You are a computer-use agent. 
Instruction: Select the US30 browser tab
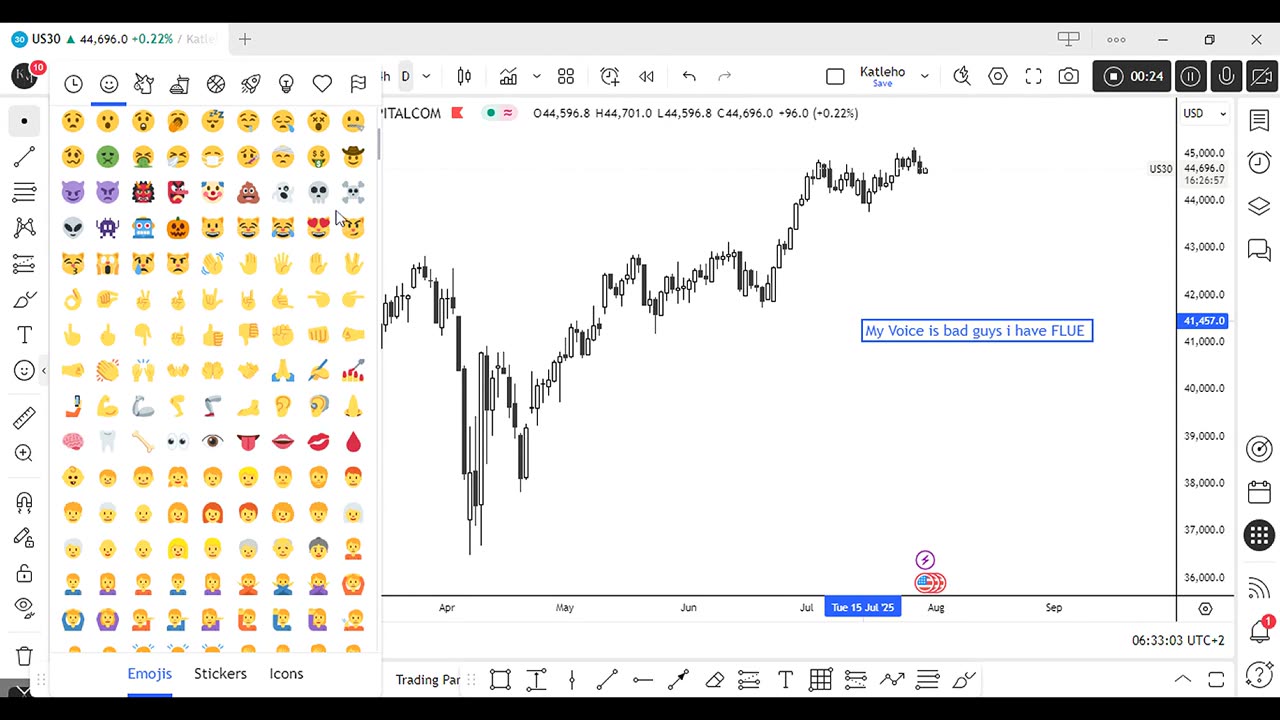tap(114, 39)
